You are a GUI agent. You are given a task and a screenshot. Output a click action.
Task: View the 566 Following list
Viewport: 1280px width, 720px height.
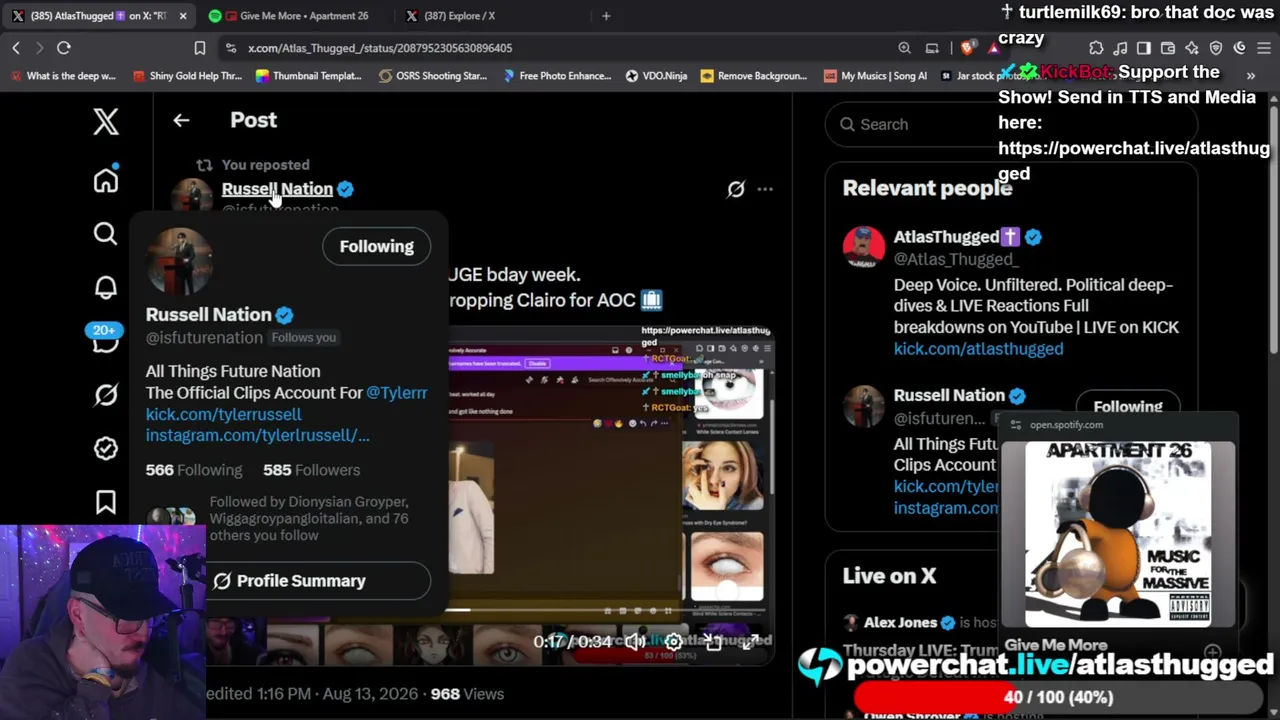[x=194, y=470]
